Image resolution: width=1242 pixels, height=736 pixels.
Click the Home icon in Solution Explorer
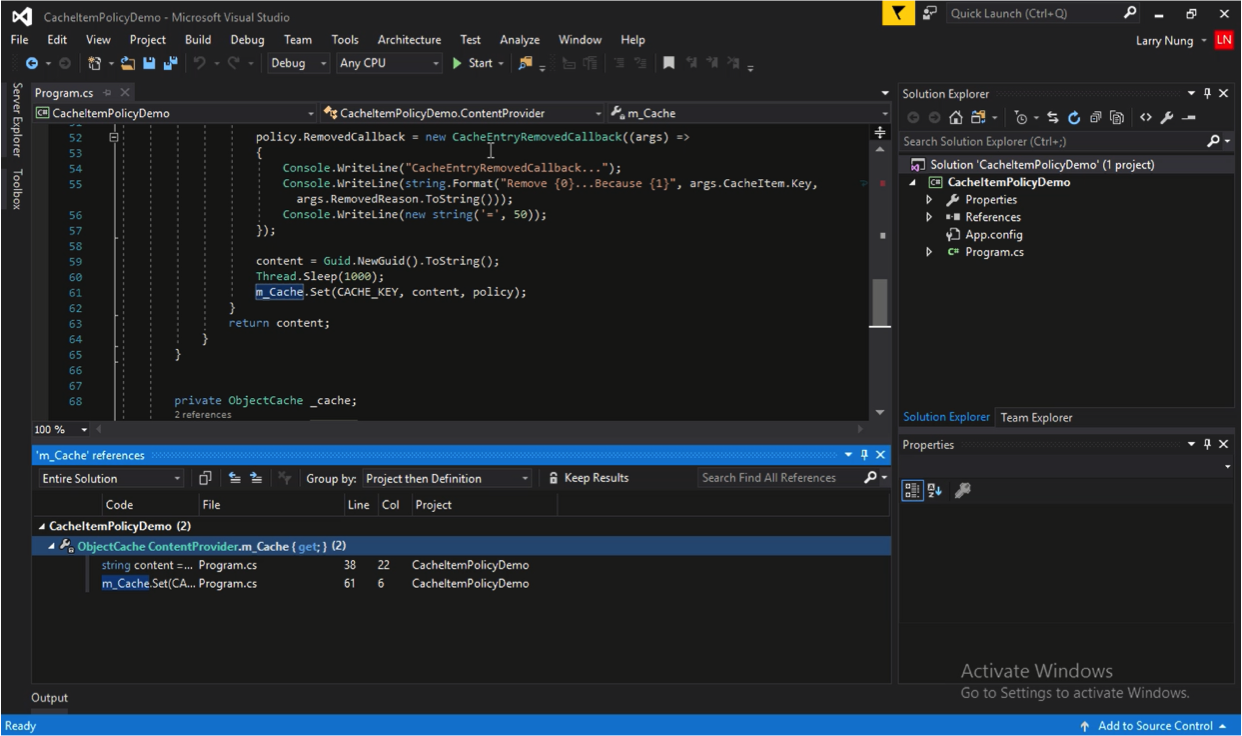pyautogui.click(x=955, y=117)
